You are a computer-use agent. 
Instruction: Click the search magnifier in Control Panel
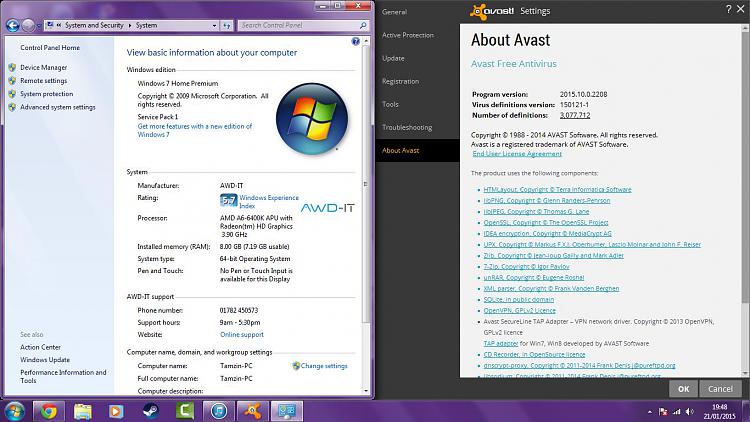click(x=363, y=25)
